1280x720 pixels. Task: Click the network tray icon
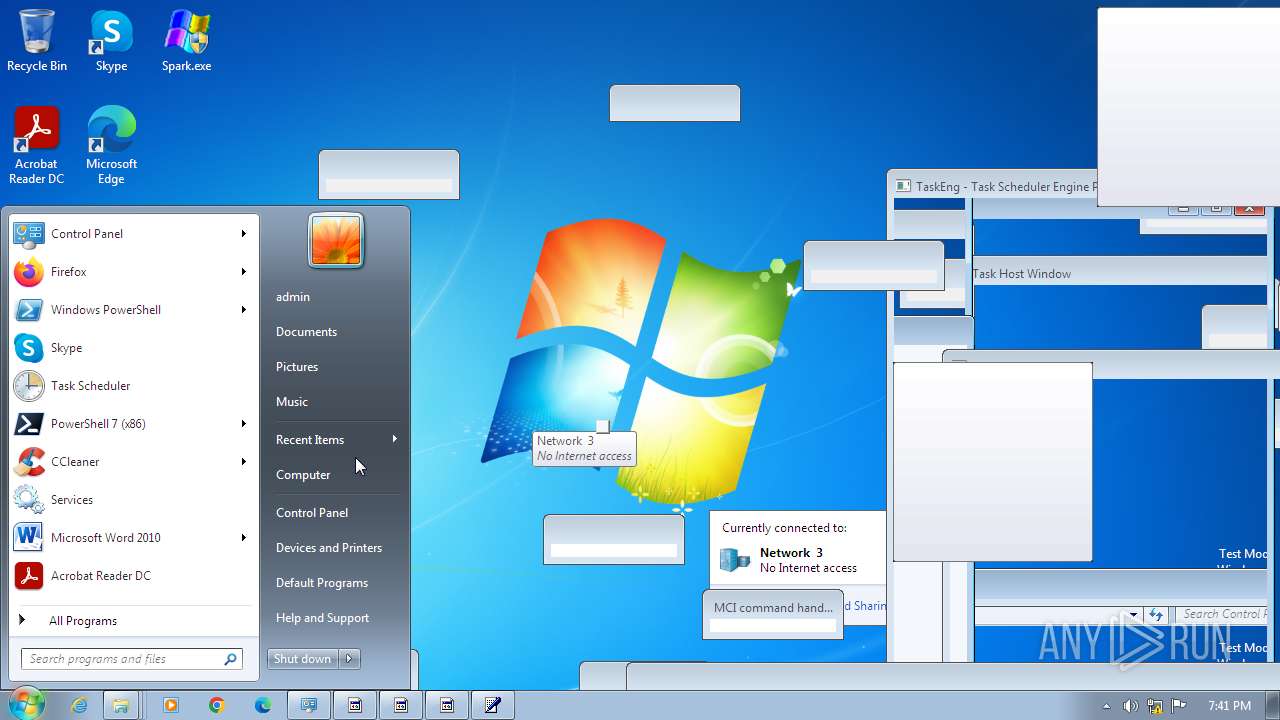(x=1155, y=706)
